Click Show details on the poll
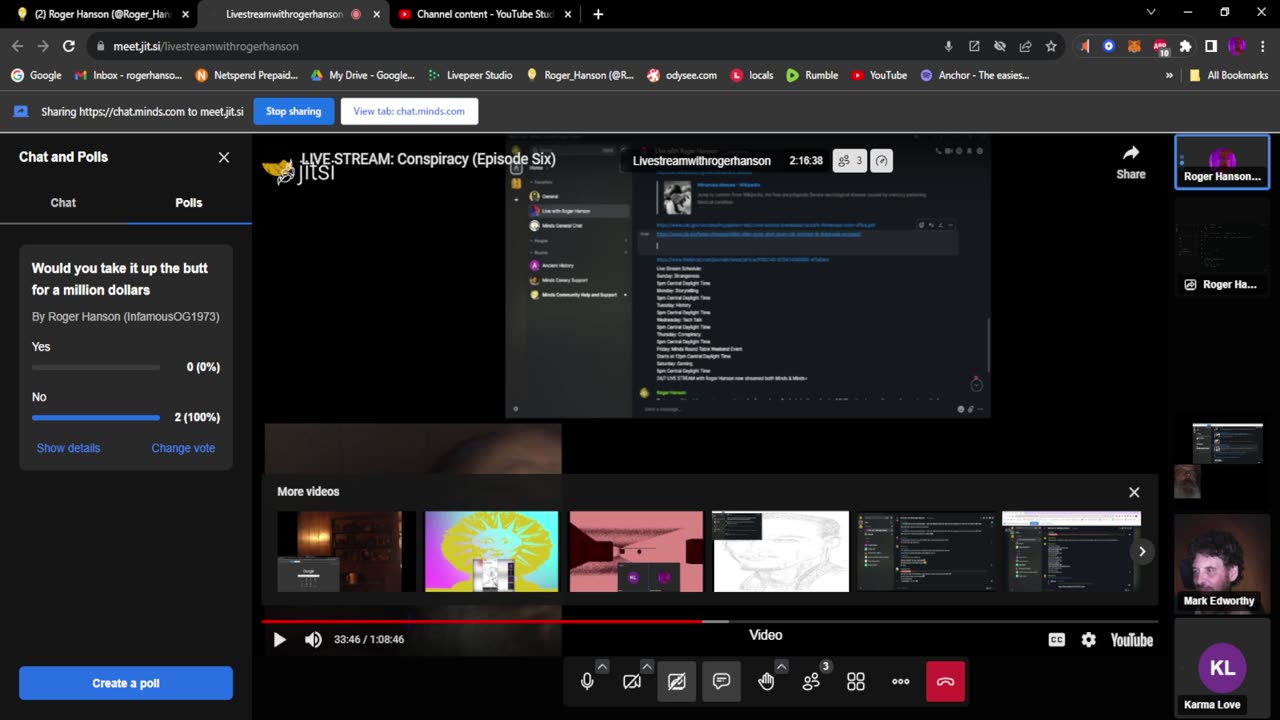This screenshot has height=720, width=1280. [x=68, y=448]
